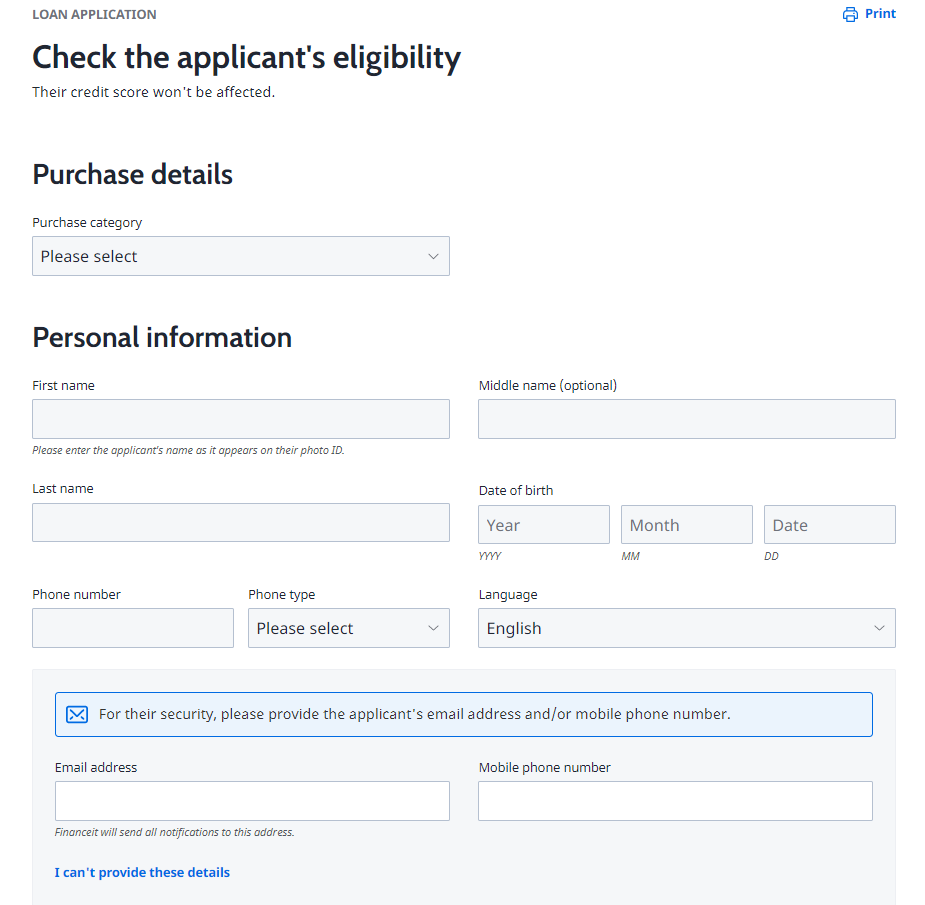Viewport: 925px width, 905px height.
Task: Click the Print link
Action: 880,14
